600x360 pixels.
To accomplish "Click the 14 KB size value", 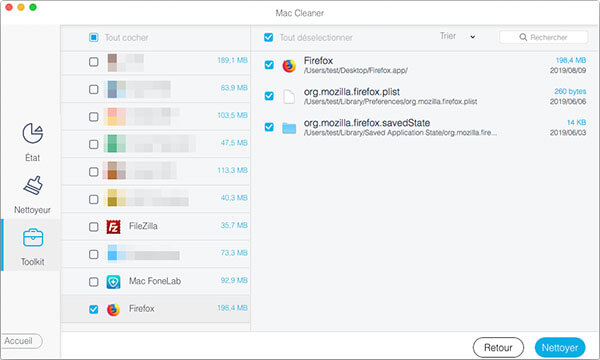I will [576, 122].
